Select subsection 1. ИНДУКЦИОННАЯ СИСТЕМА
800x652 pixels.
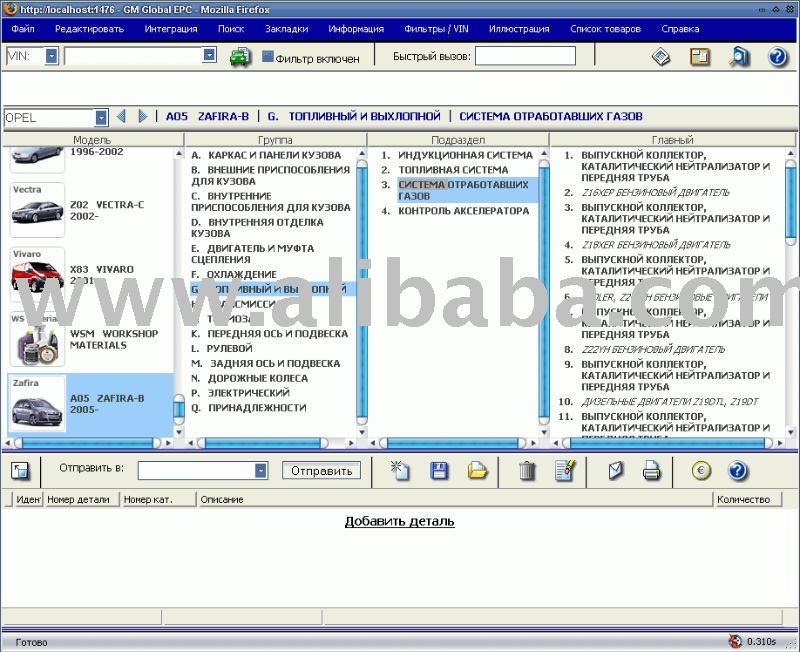[x=457, y=155]
